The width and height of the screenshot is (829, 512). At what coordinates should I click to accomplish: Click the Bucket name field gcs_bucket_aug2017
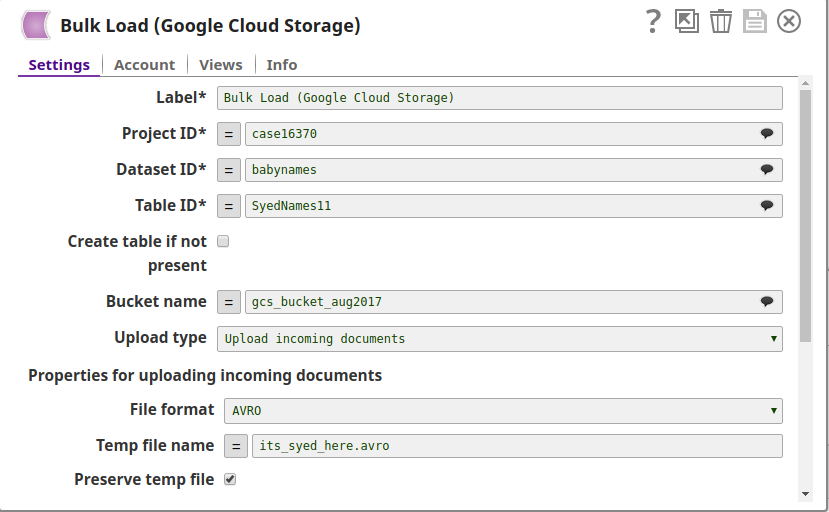tap(513, 301)
